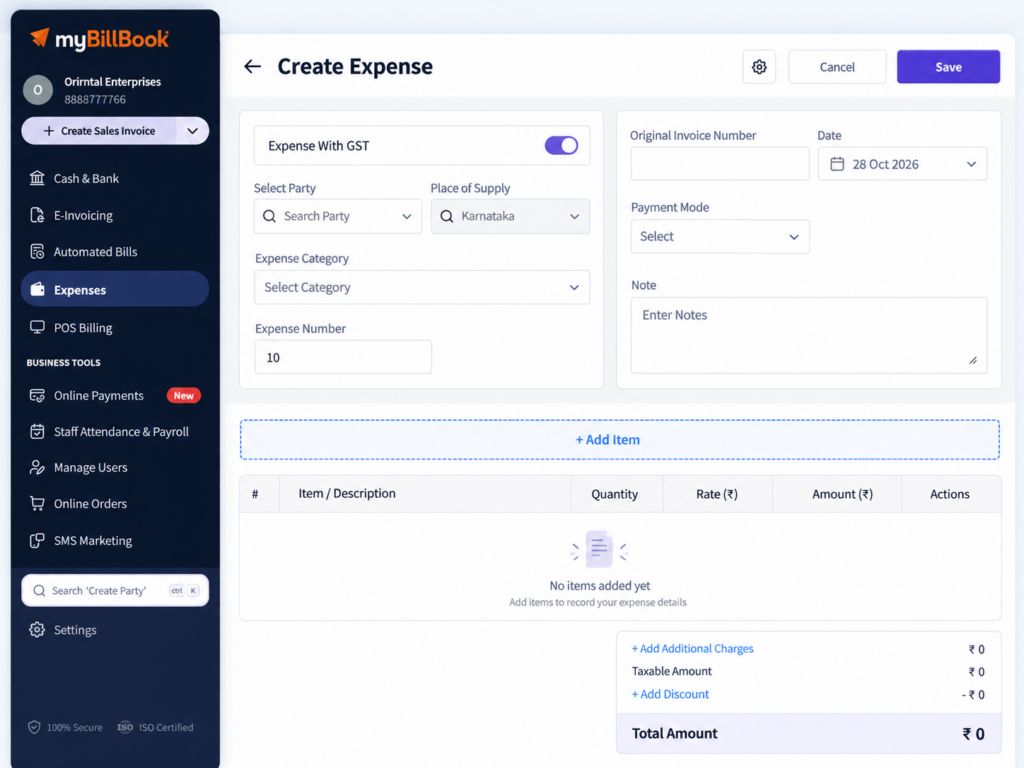Click the Quantity column header
This screenshot has height=768, width=1024.
(615, 494)
